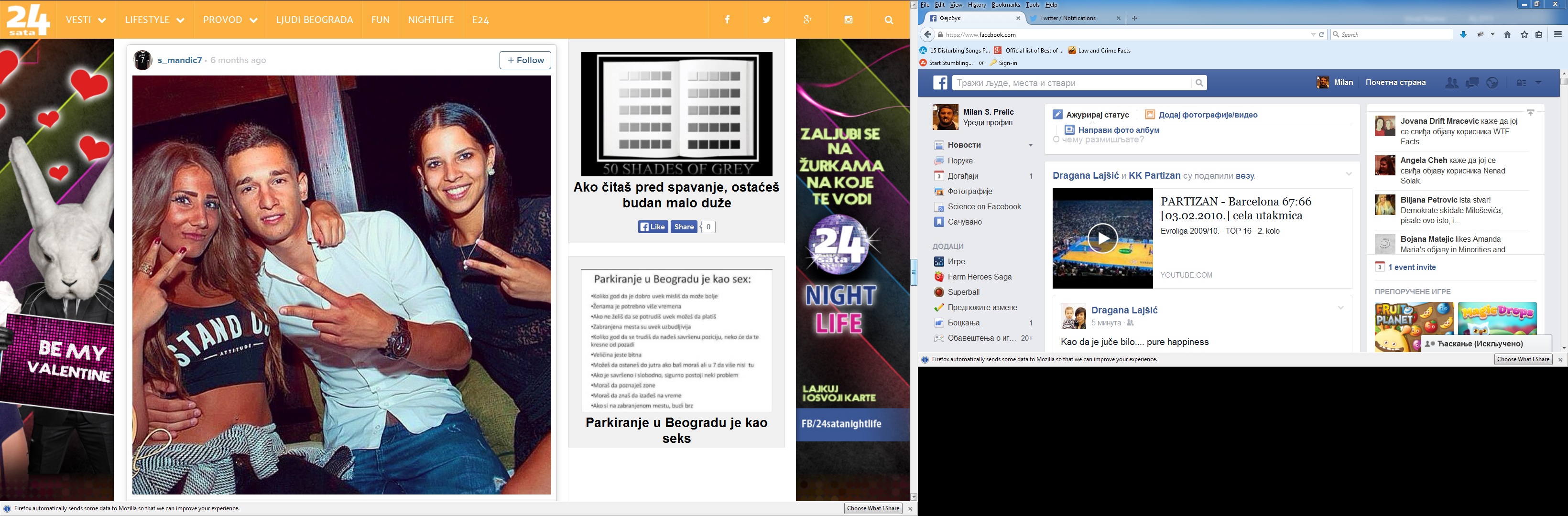
Task: Bookmark this page with star icon
Action: [1524, 35]
